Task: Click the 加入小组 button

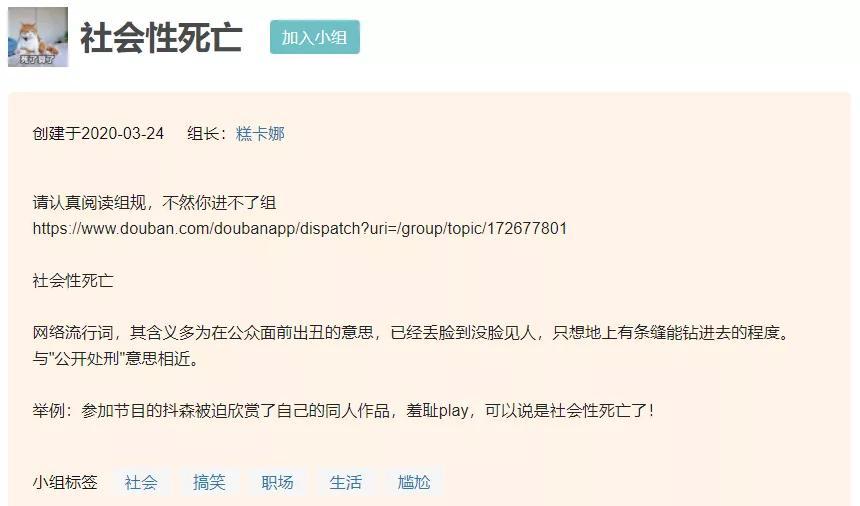Action: (315, 37)
